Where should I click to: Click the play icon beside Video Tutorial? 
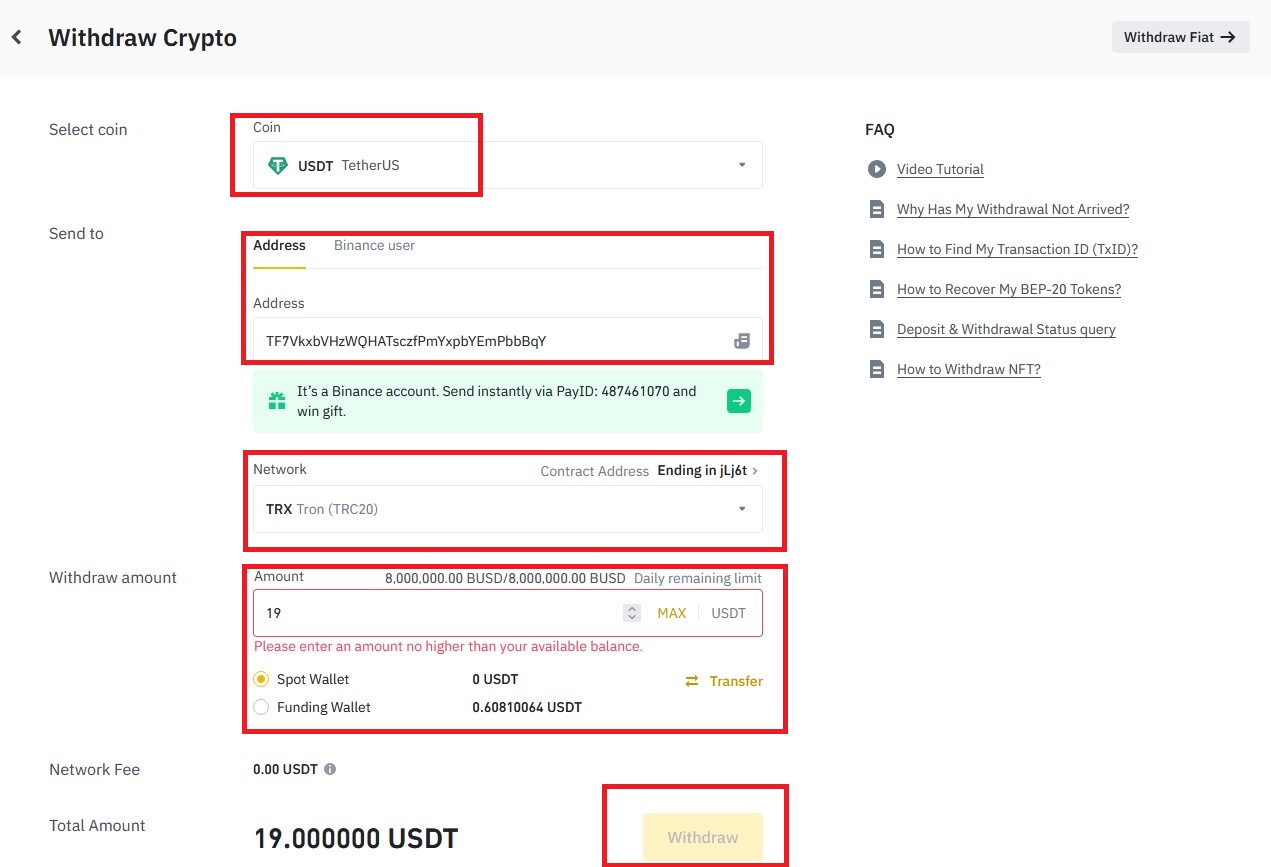tap(877, 169)
